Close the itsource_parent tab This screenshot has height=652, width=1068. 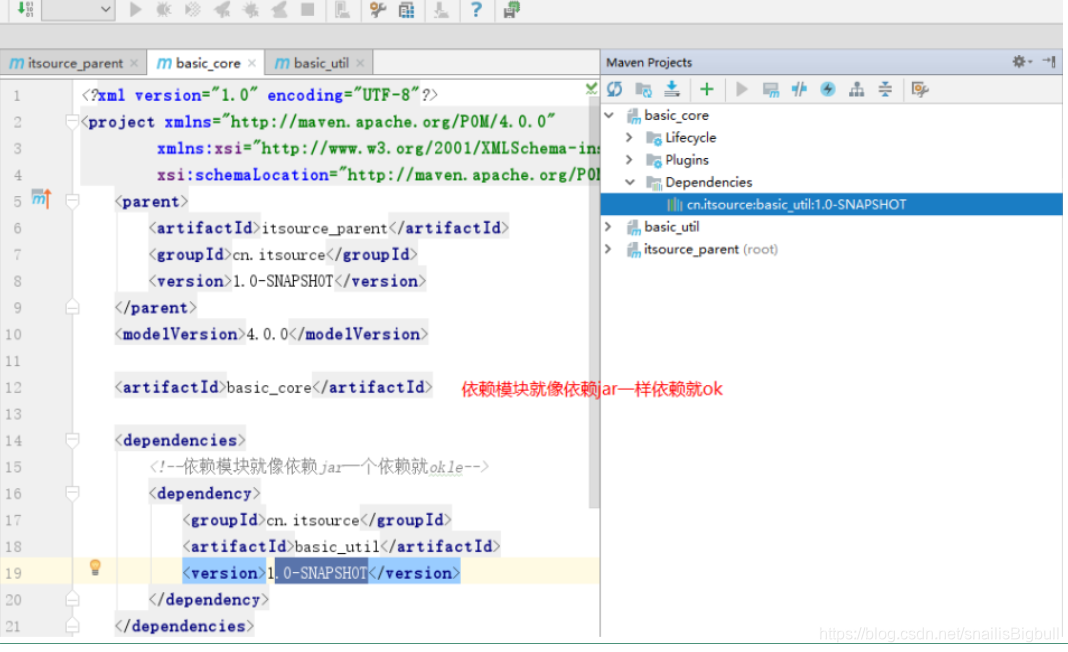134,63
